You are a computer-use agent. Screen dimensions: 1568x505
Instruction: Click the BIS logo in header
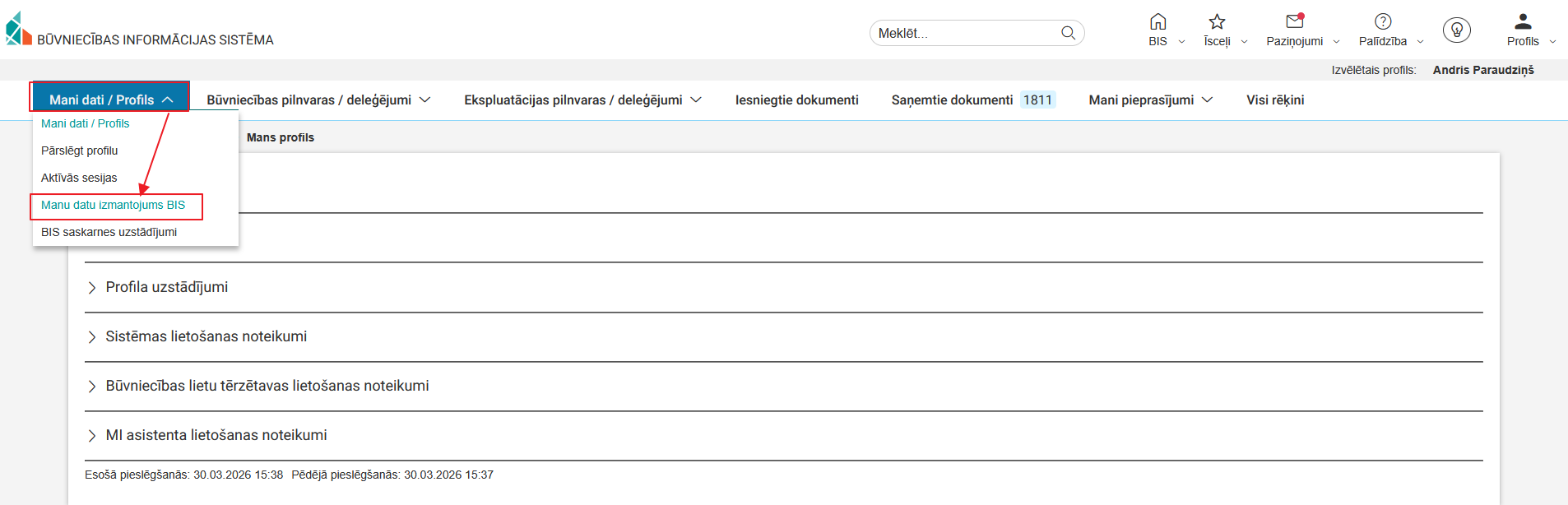pyautogui.click(x=18, y=30)
